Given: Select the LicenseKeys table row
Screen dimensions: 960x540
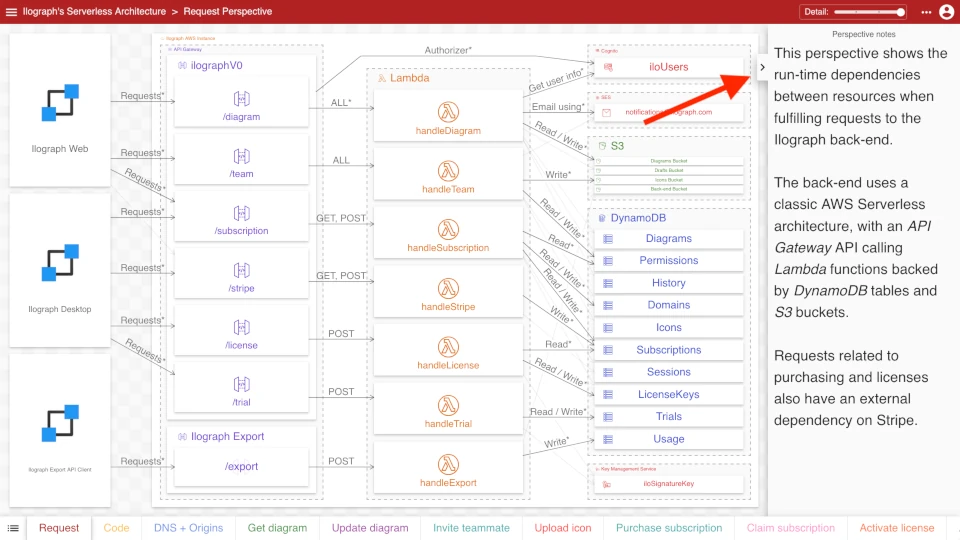Looking at the screenshot, I should click(669, 395).
